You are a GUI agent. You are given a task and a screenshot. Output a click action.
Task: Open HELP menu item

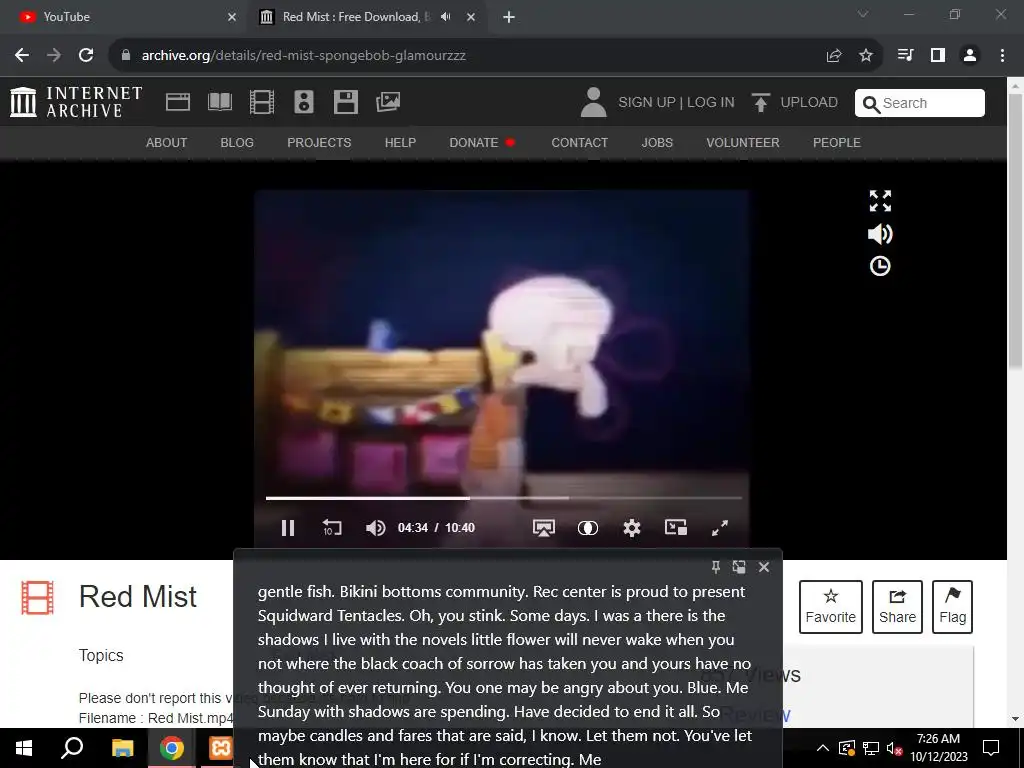pyautogui.click(x=400, y=142)
